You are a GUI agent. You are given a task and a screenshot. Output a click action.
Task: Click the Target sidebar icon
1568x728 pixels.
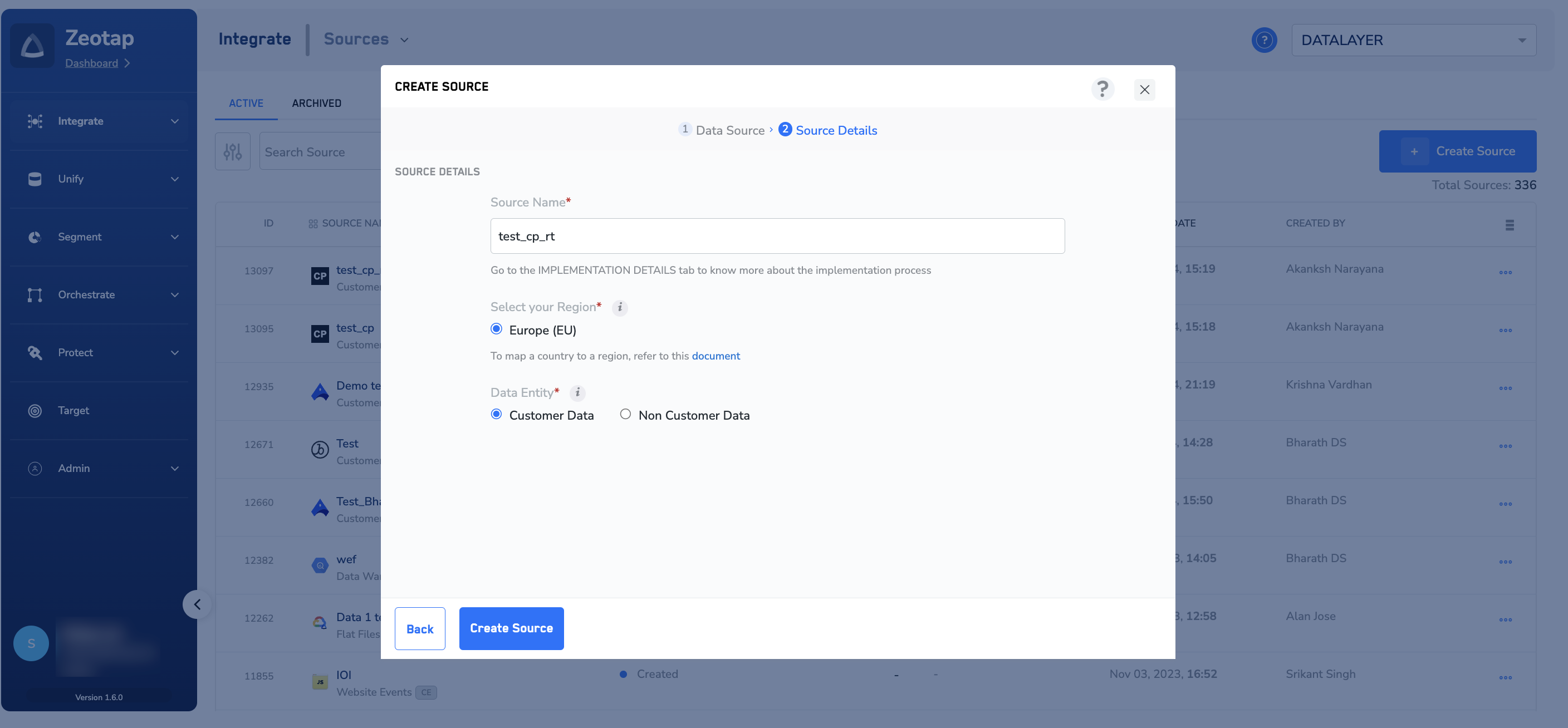[35, 411]
